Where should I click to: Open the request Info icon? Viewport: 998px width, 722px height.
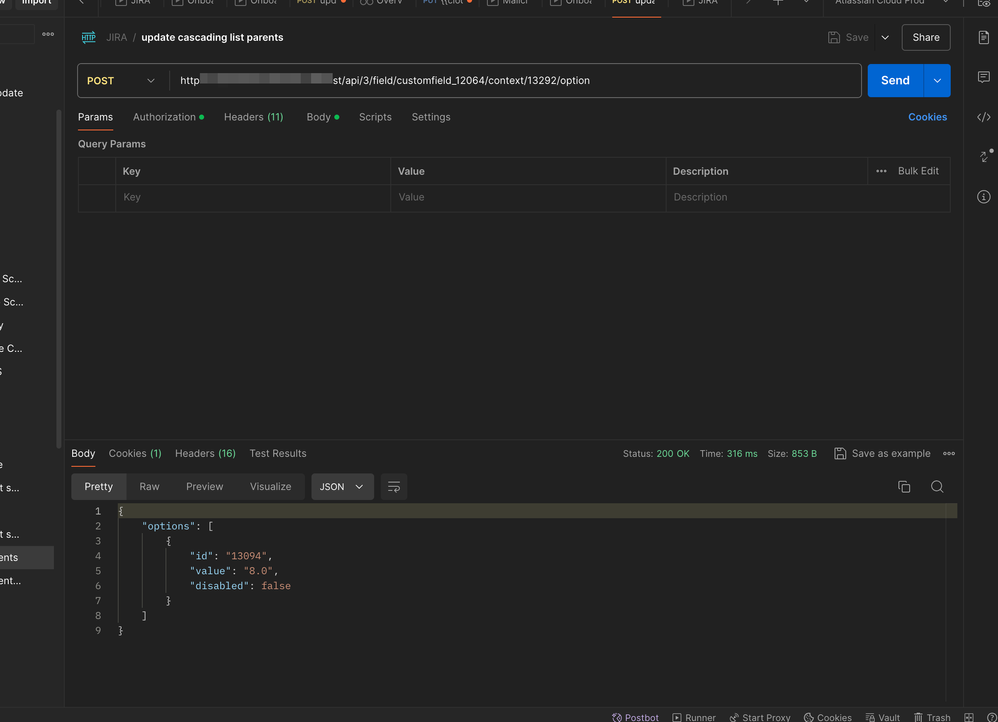pyautogui.click(x=983, y=197)
